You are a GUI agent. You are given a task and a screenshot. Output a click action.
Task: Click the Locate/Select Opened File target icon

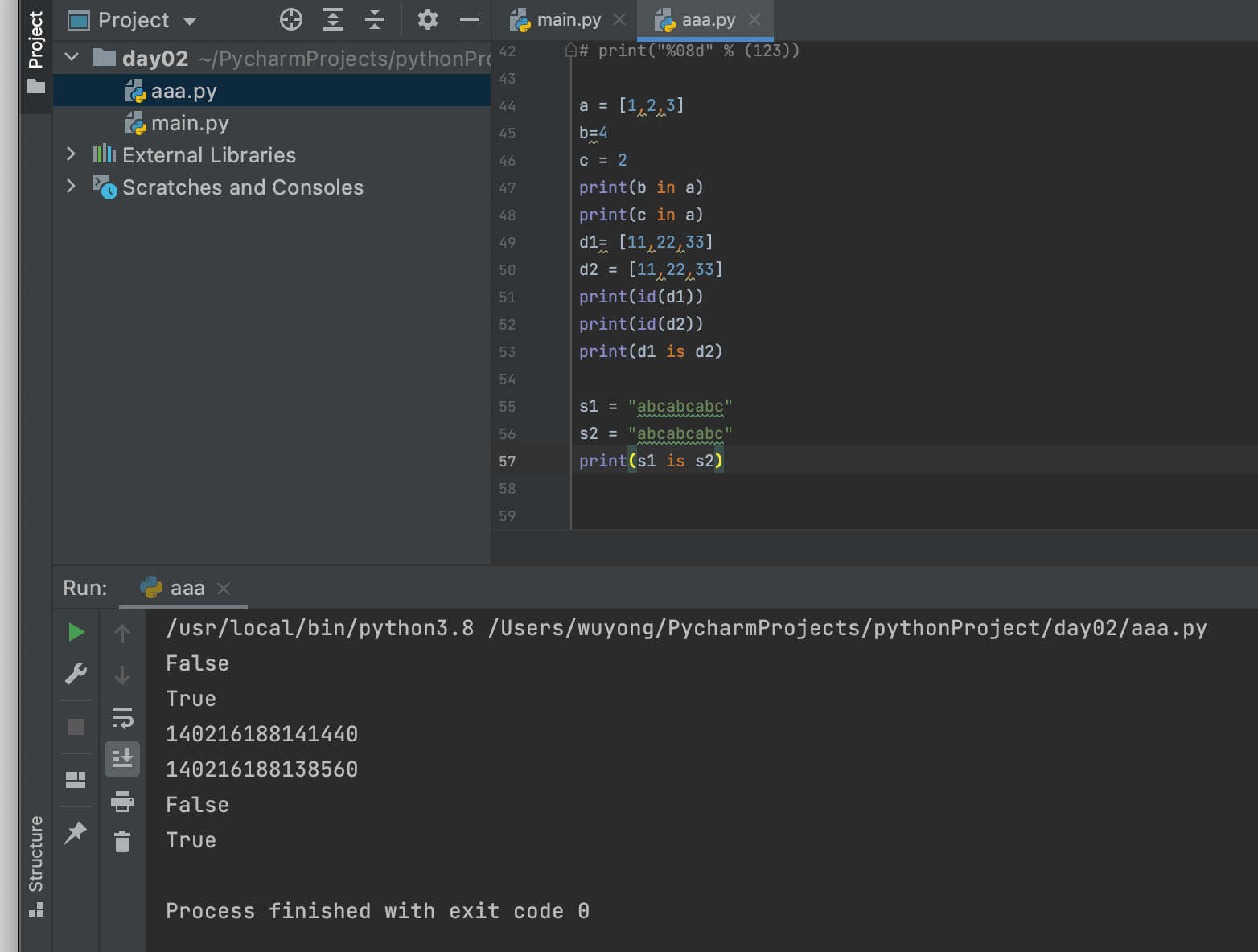point(291,19)
